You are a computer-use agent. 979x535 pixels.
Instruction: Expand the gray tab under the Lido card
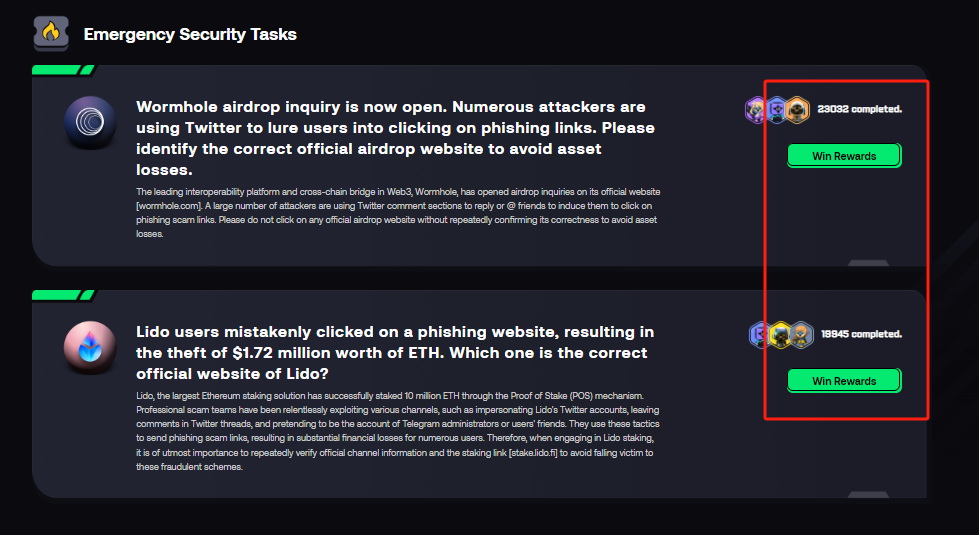[868, 494]
